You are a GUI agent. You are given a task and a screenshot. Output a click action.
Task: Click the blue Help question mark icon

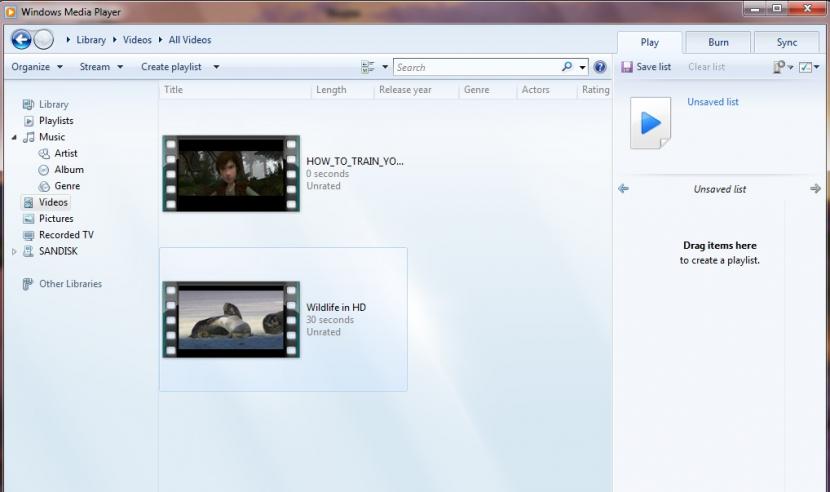[x=600, y=67]
